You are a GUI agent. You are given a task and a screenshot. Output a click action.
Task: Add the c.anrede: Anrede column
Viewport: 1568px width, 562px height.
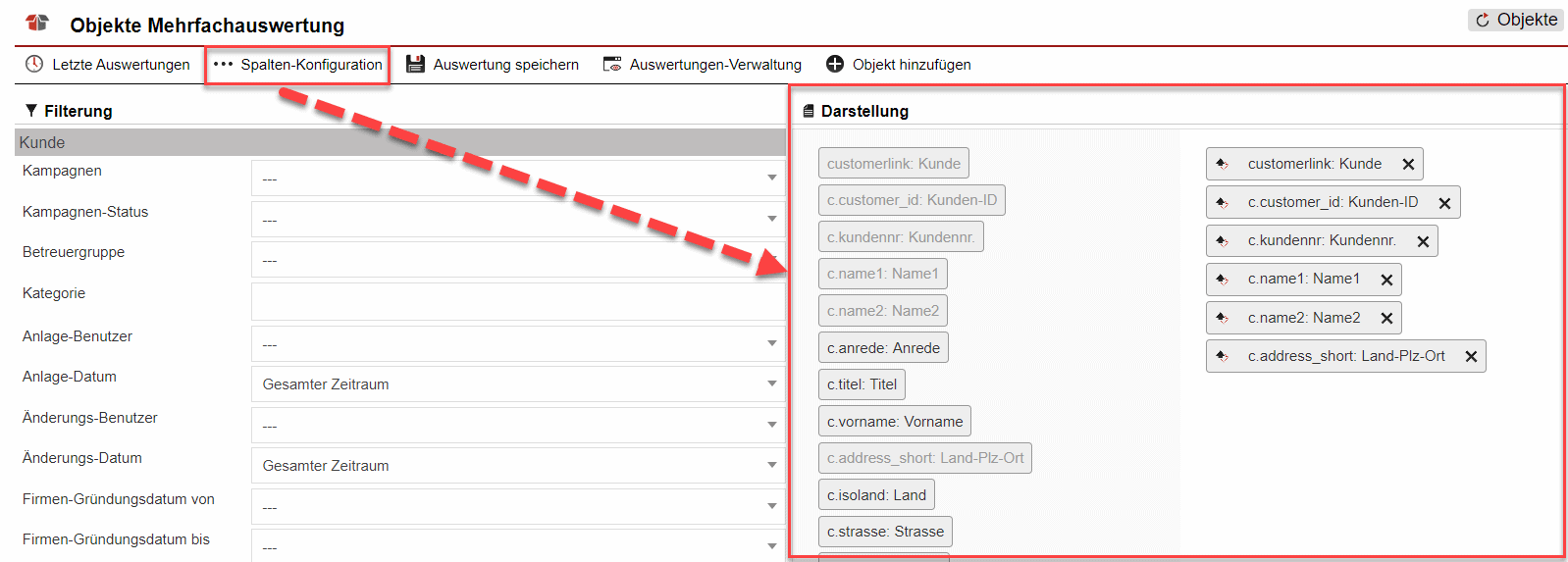click(x=883, y=348)
